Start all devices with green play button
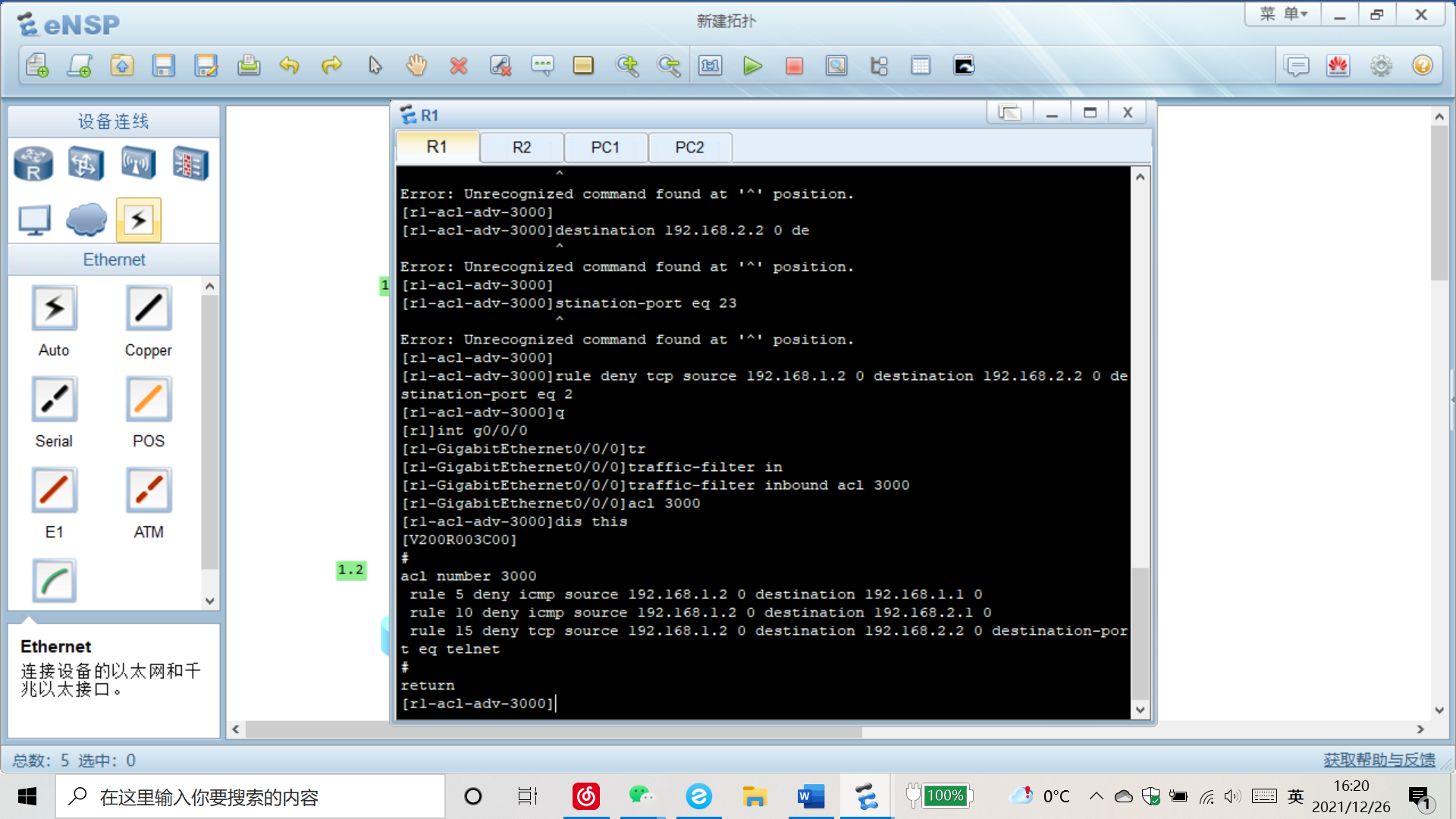 (752, 66)
